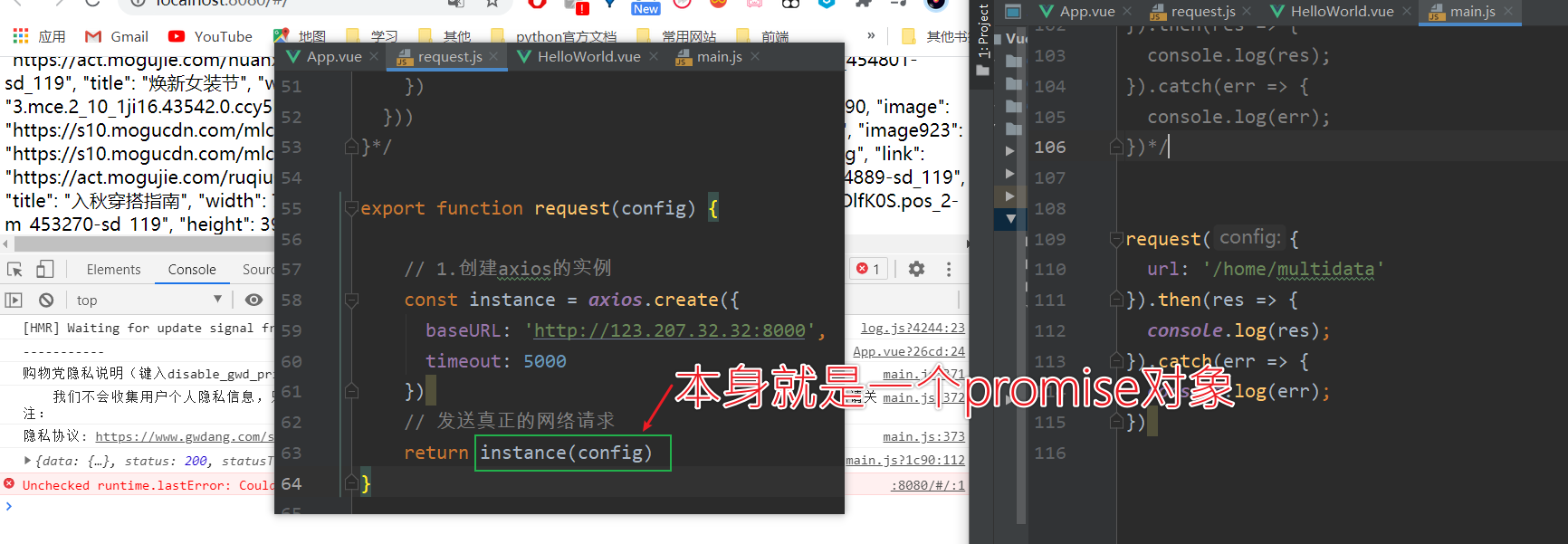Screen dimensions: 1568x544
Task: Collapse the comment fold marker at line 53
Action: [x=351, y=147]
